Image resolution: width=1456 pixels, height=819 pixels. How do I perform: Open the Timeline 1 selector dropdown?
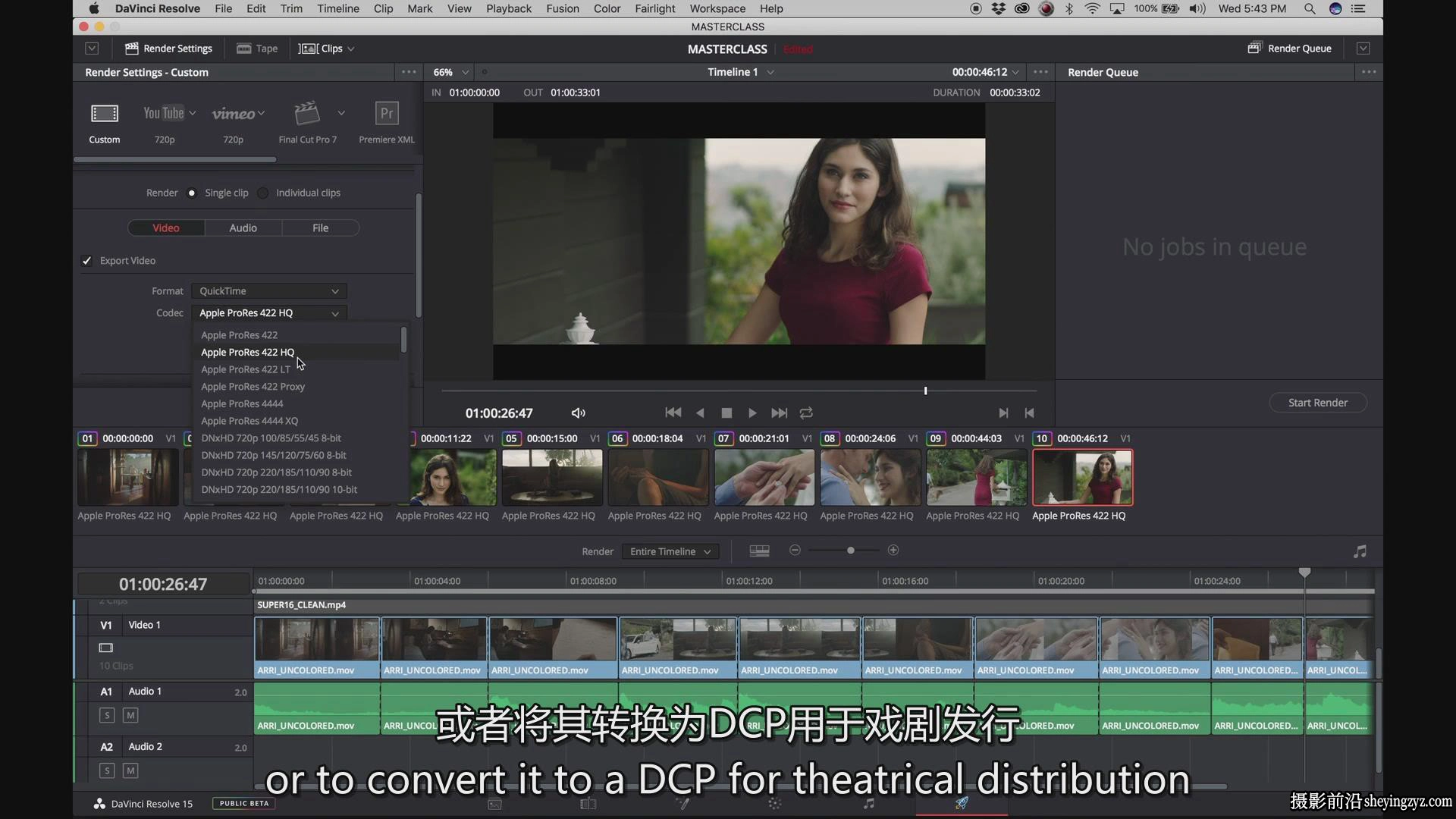point(741,72)
